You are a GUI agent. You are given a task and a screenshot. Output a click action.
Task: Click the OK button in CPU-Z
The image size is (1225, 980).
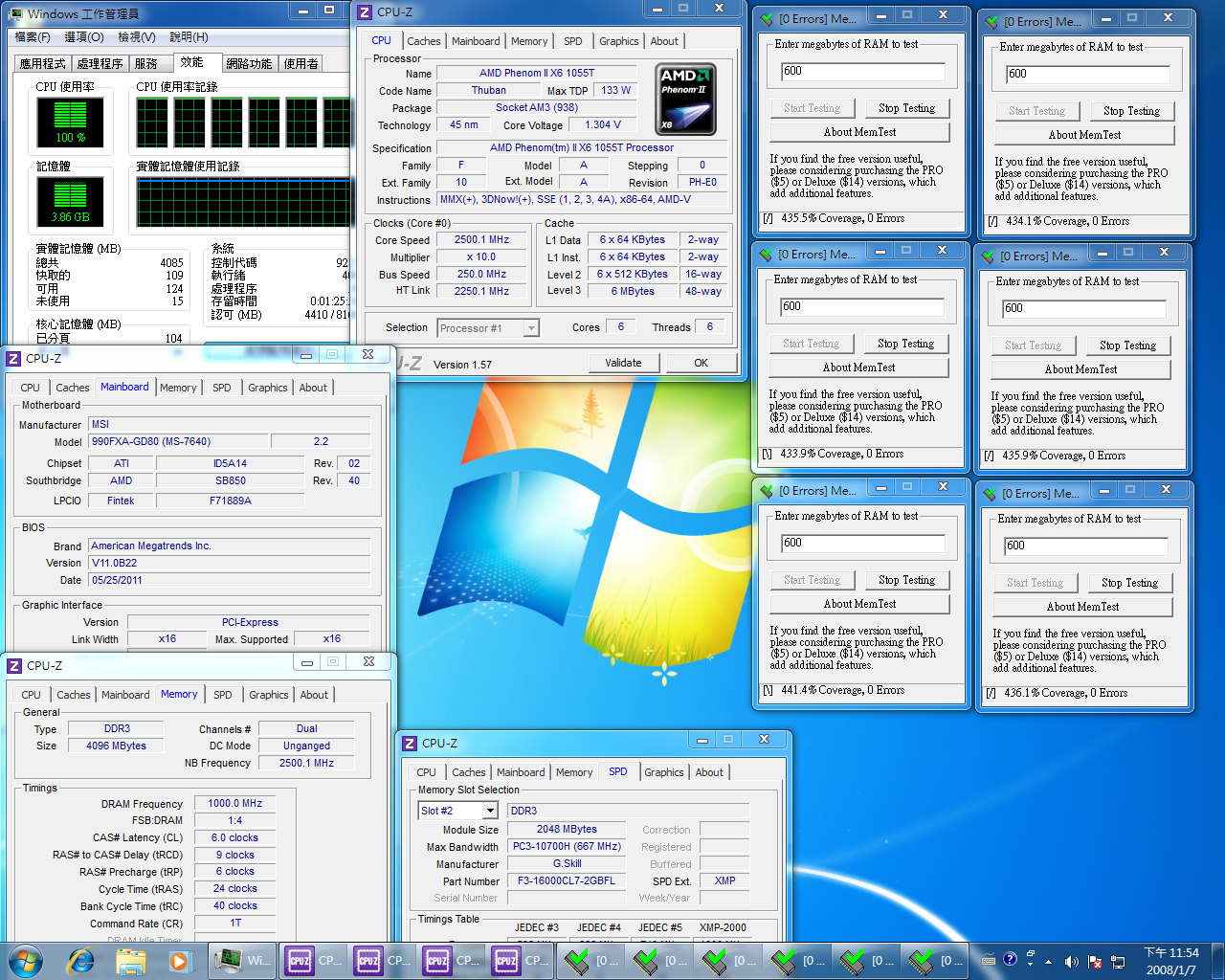[702, 363]
